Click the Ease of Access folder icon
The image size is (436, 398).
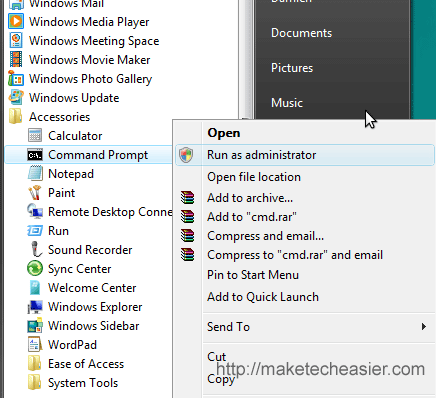35,364
